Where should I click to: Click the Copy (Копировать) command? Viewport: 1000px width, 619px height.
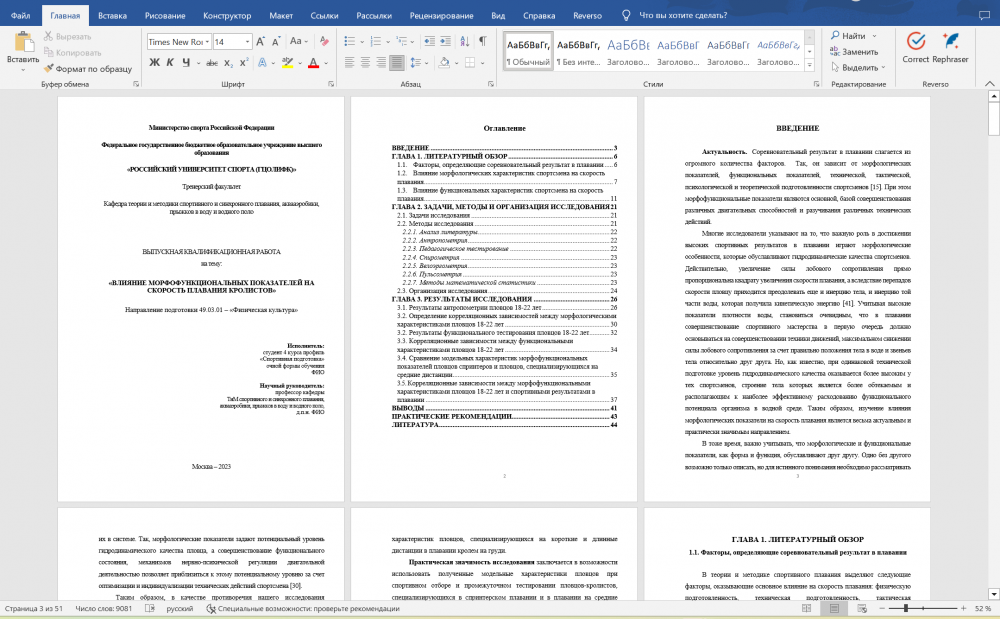click(x=73, y=52)
